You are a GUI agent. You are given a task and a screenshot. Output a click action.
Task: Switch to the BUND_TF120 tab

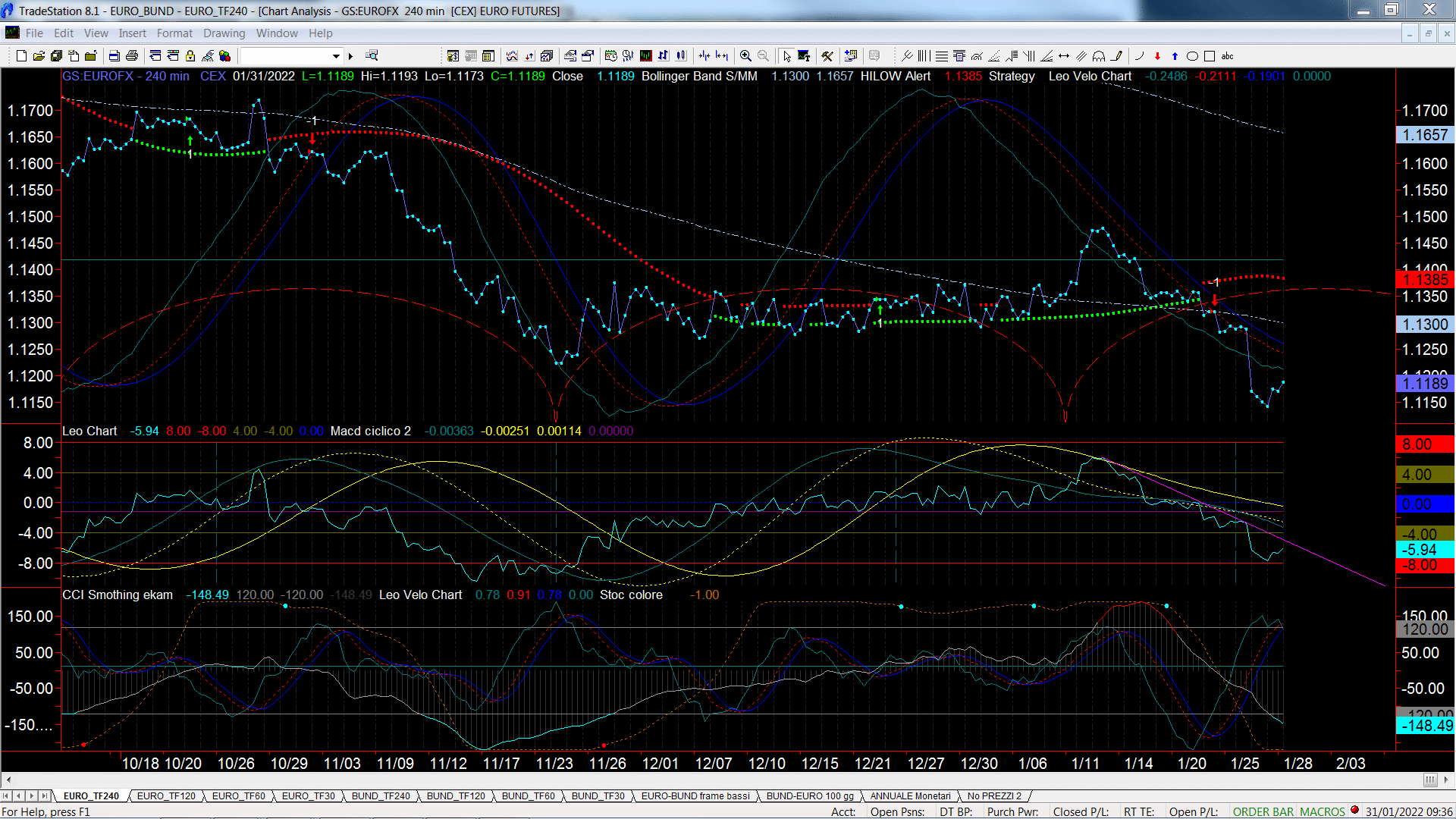point(456,795)
